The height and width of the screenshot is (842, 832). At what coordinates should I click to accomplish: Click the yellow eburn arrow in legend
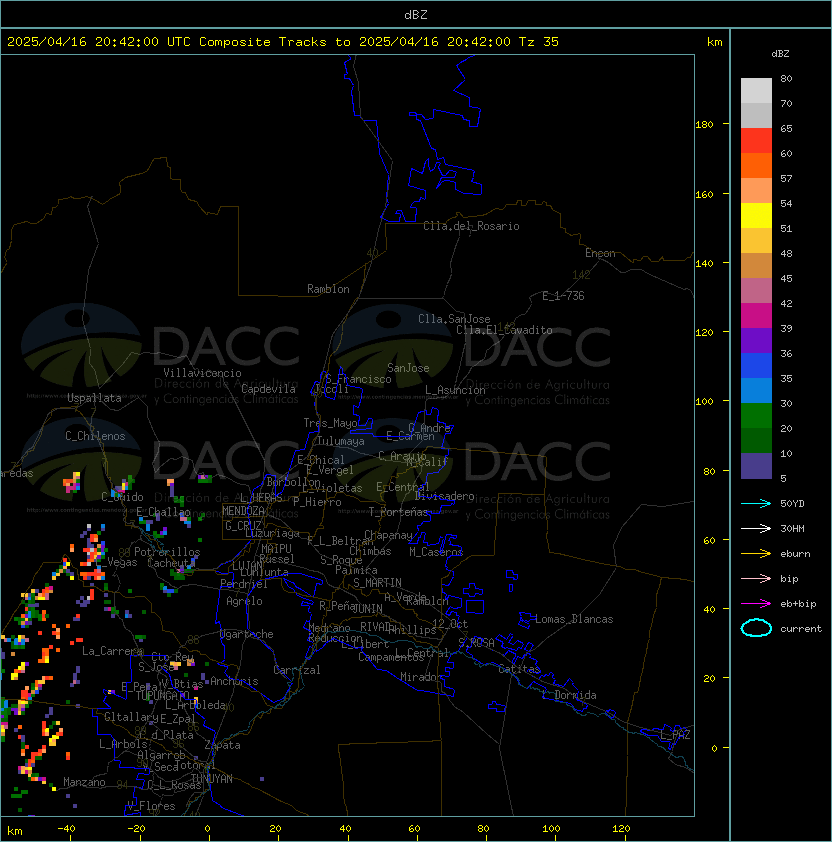pyautogui.click(x=756, y=554)
